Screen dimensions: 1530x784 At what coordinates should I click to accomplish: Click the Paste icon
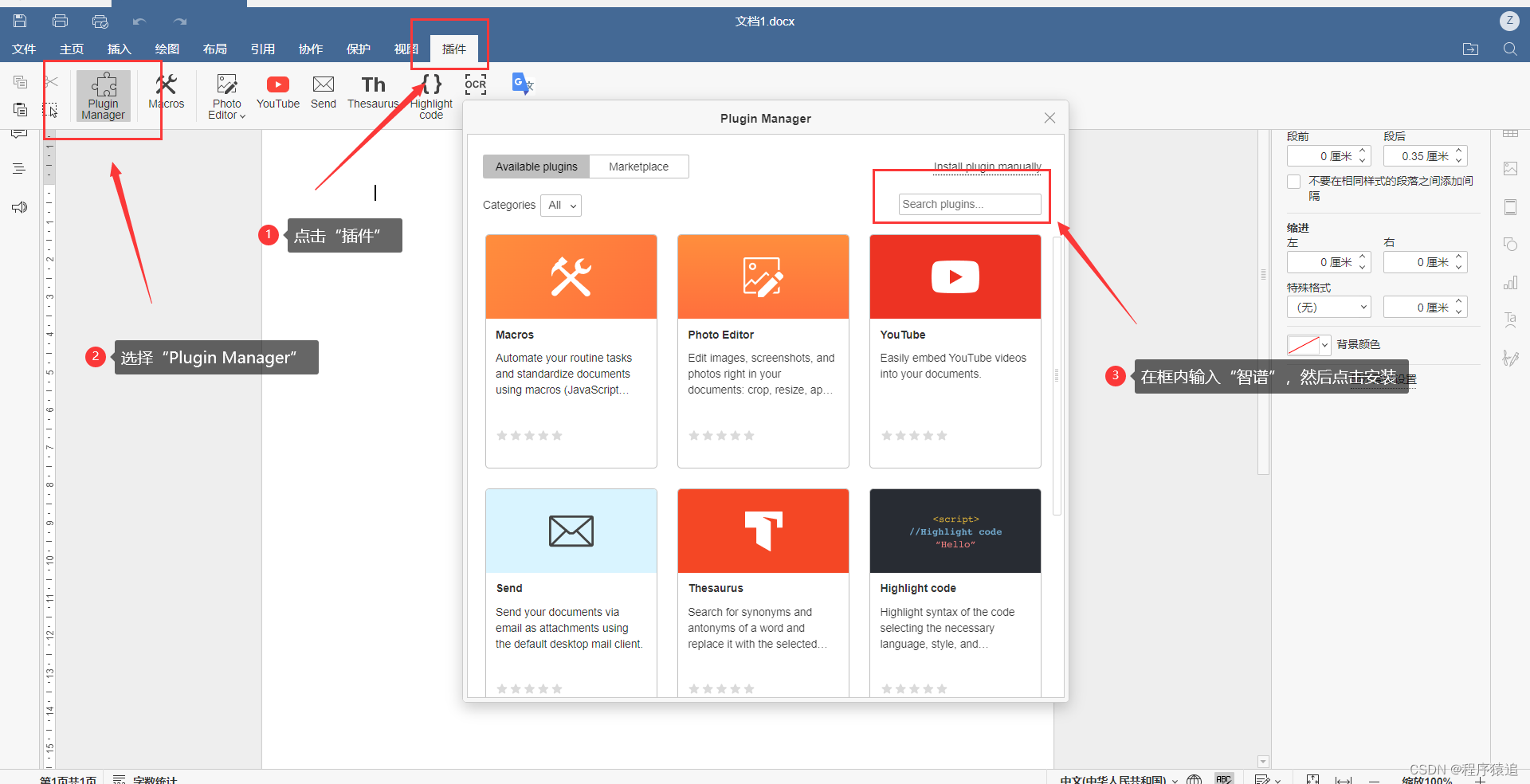(20, 109)
